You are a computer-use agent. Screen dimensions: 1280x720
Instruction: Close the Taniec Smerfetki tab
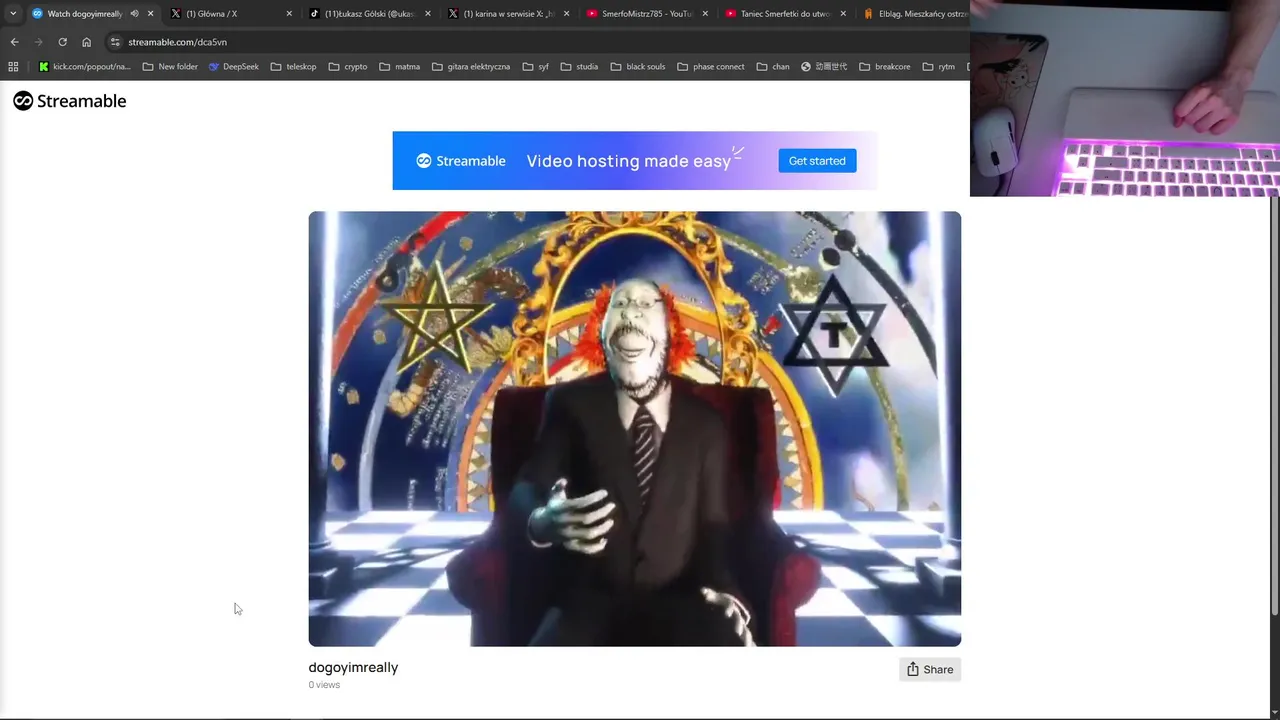[x=843, y=14]
